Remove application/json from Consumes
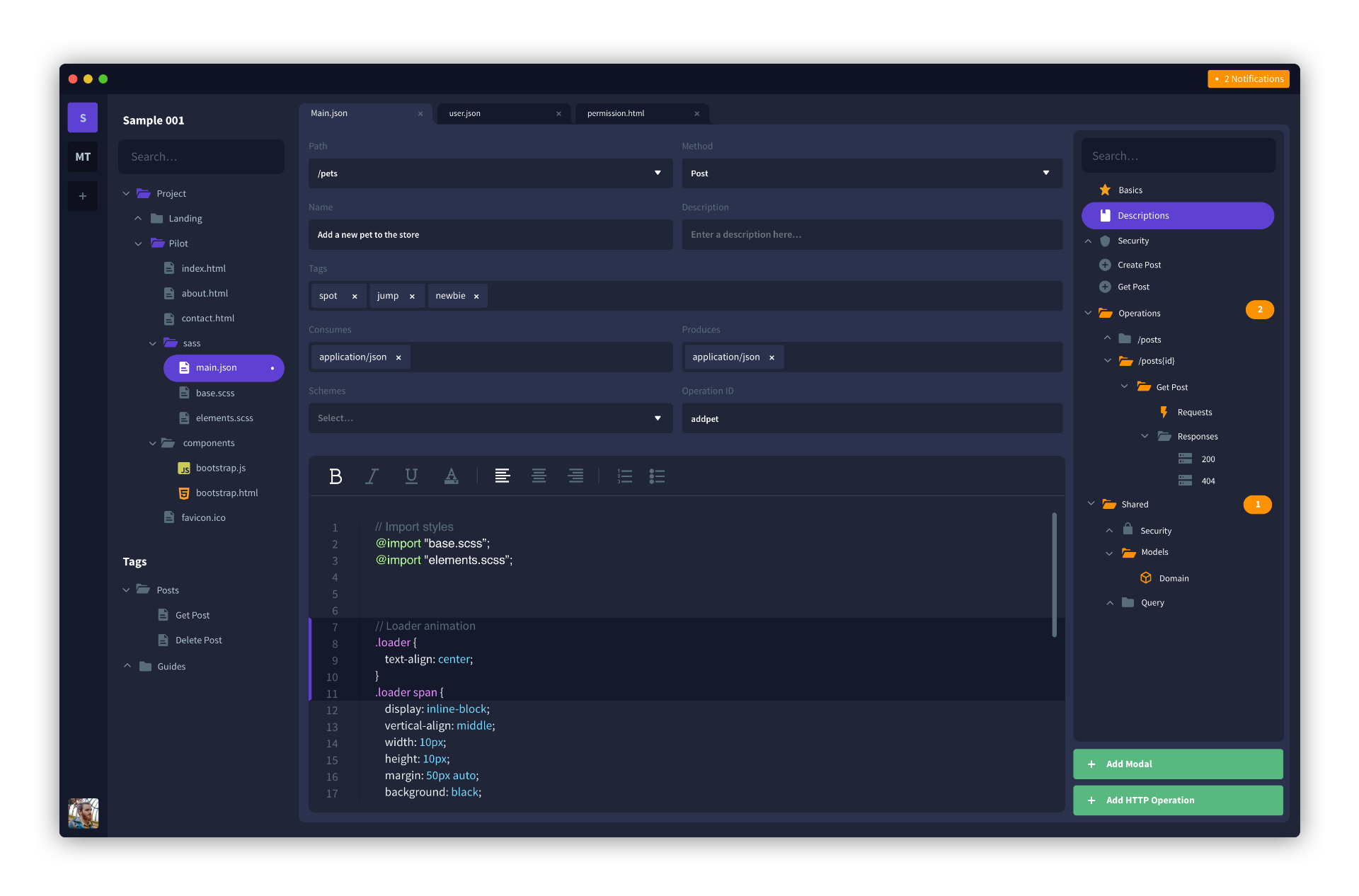 tap(398, 357)
